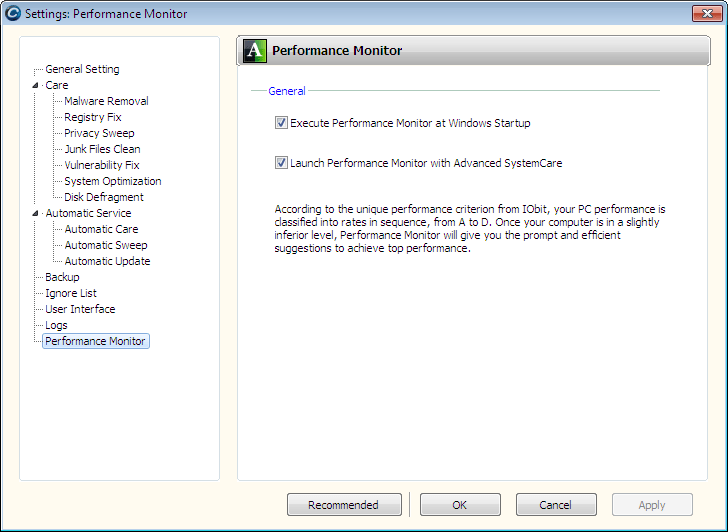
Task: Go to Registry Fix settings
Action: tap(92, 117)
